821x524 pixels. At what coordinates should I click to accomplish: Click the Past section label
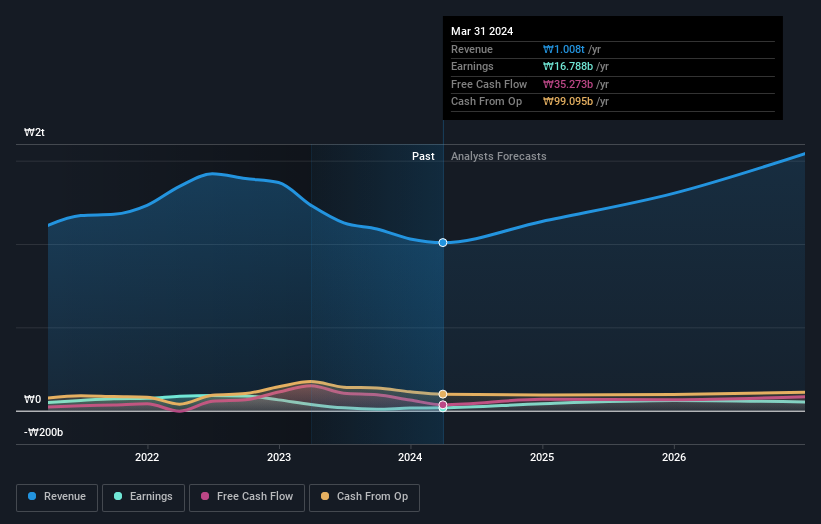point(423,156)
